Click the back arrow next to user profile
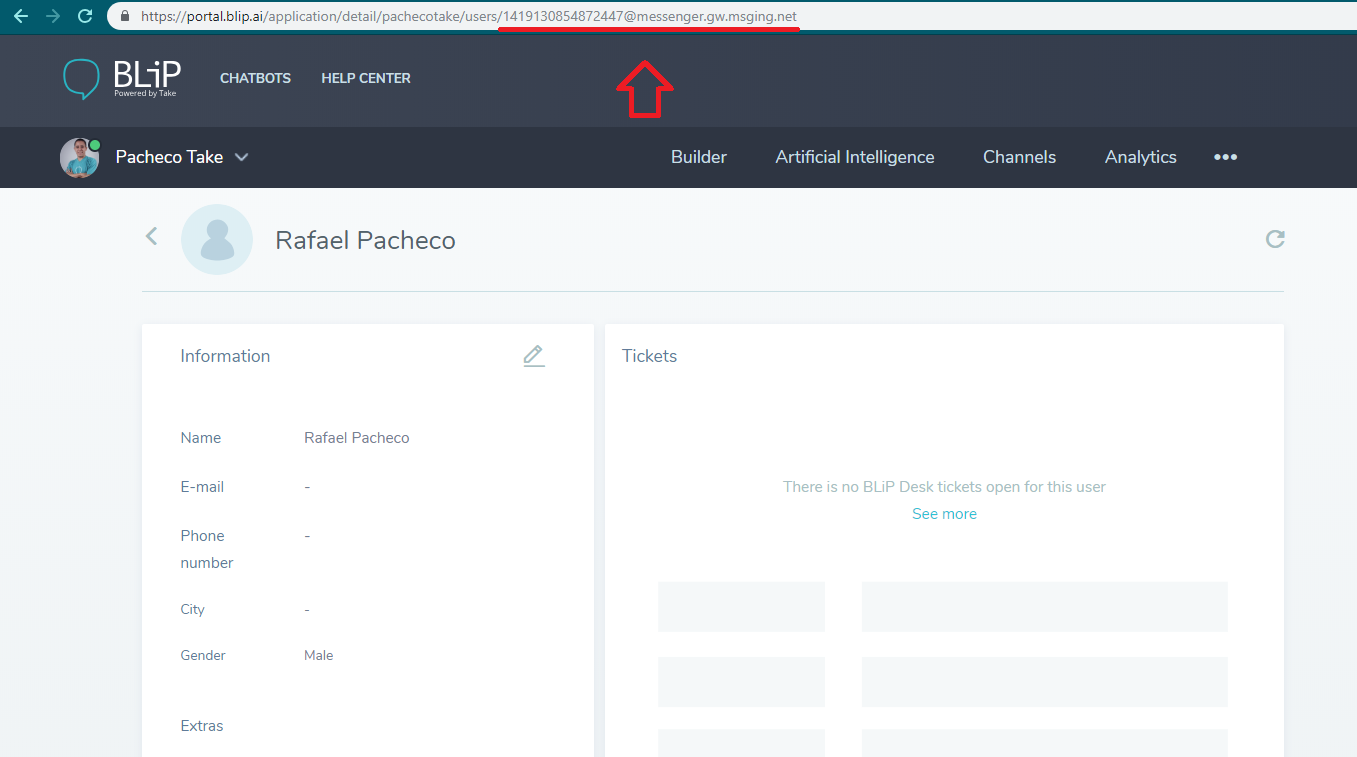1357x757 pixels. pos(151,236)
